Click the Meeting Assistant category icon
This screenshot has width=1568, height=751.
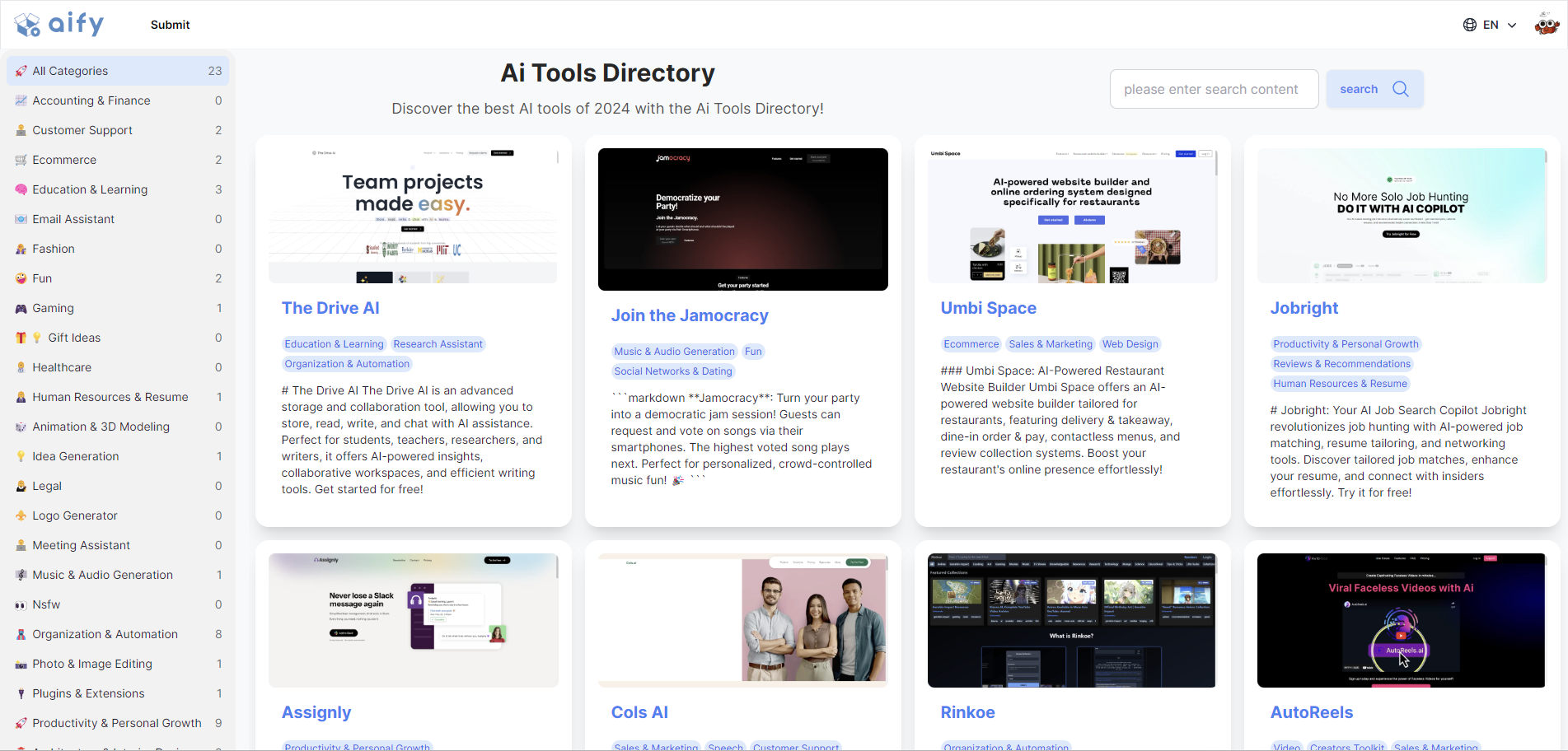pyautogui.click(x=21, y=545)
